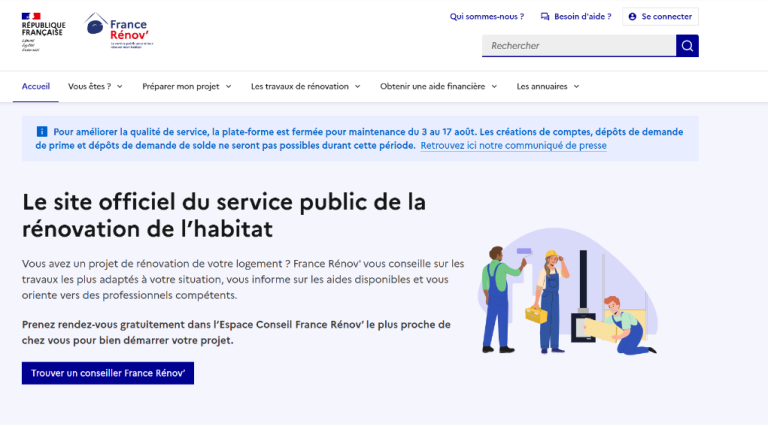Click the user icon next to Se connecter
Screen dimensions: 768x426
[x=632, y=17]
